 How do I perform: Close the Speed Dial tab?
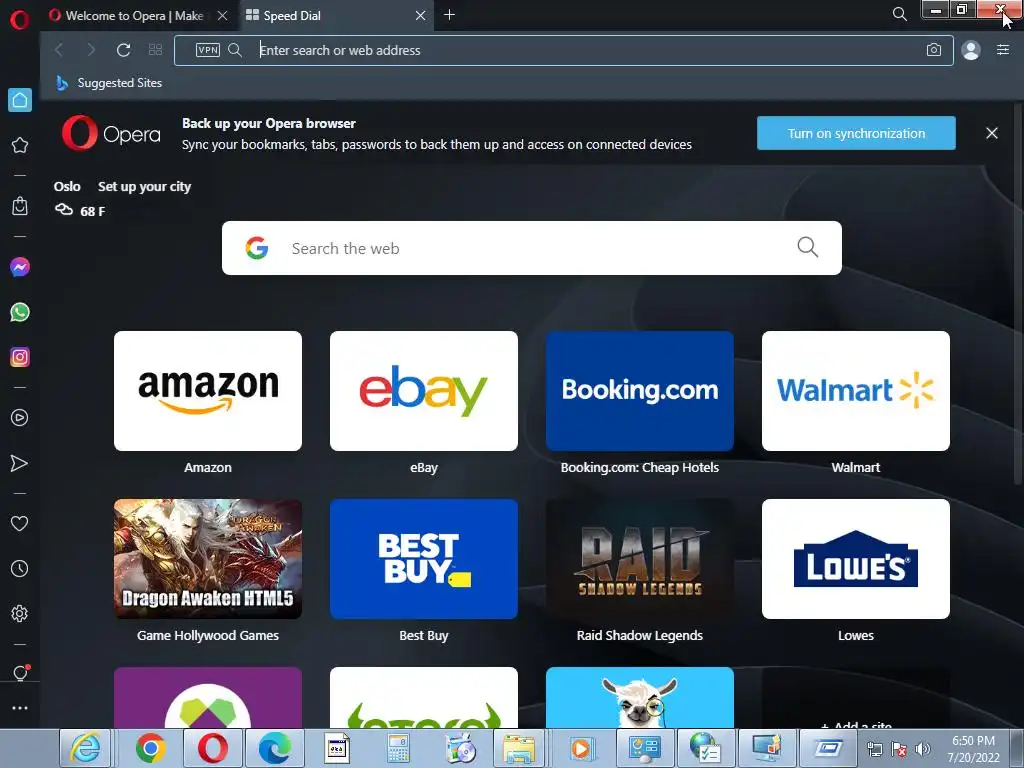(x=421, y=16)
